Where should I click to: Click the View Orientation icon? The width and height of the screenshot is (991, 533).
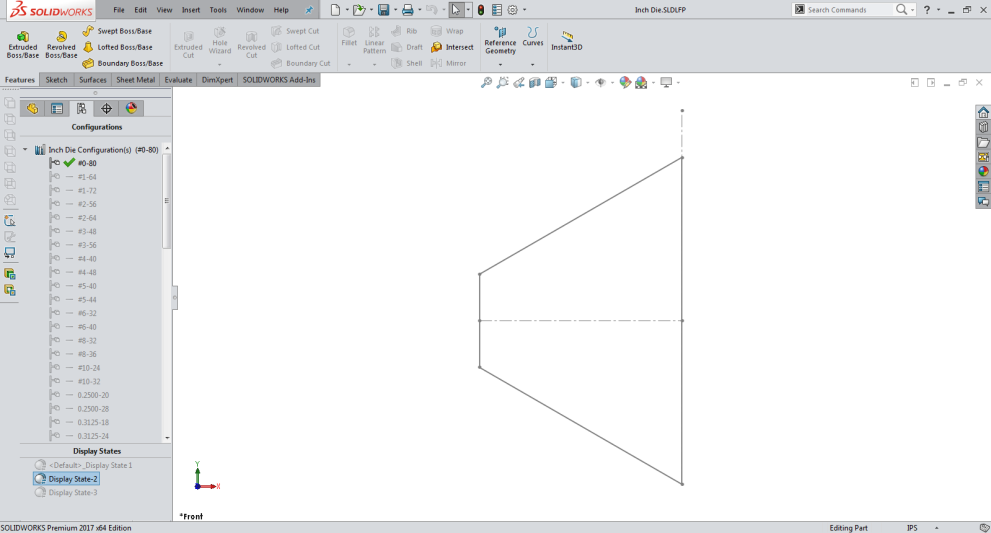pos(550,83)
